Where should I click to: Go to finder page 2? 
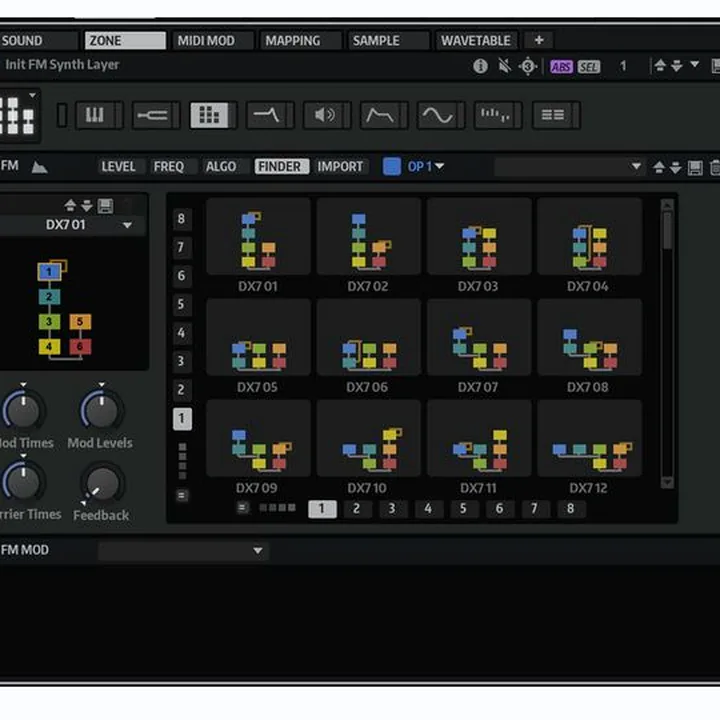pos(356,508)
